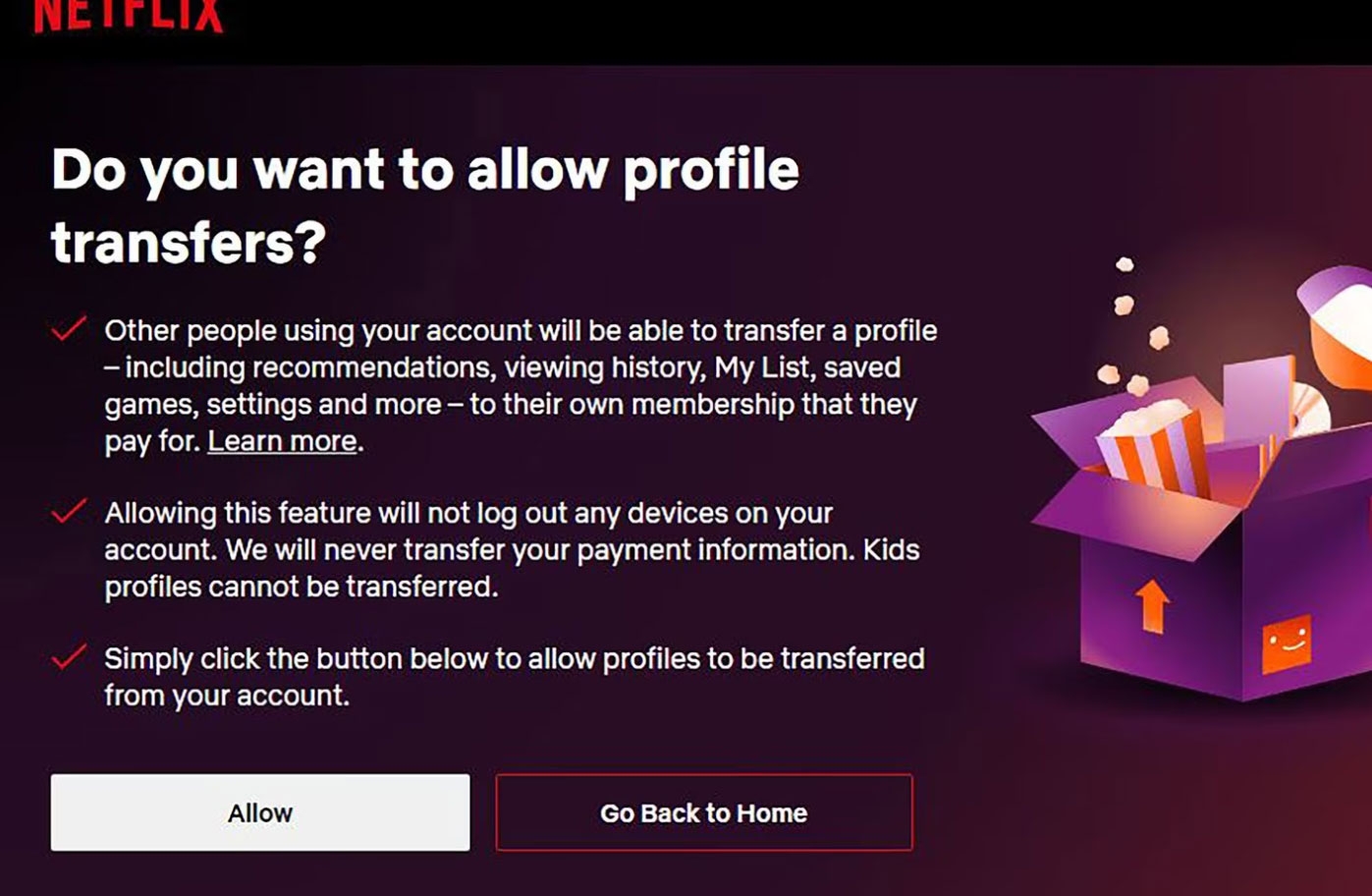The width and height of the screenshot is (1372, 896).
Task: Click the flying popcorn pieces above box
Action: click(x=1134, y=324)
